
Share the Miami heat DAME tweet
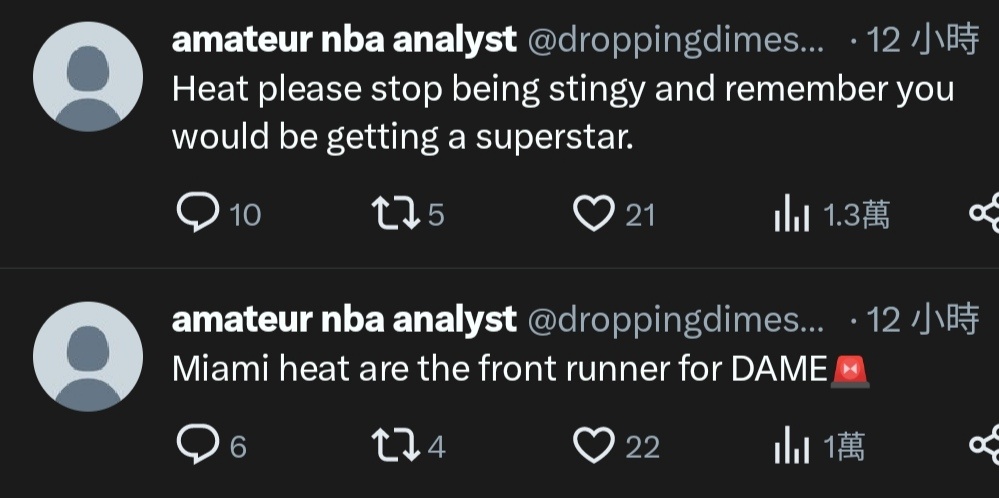(x=984, y=445)
